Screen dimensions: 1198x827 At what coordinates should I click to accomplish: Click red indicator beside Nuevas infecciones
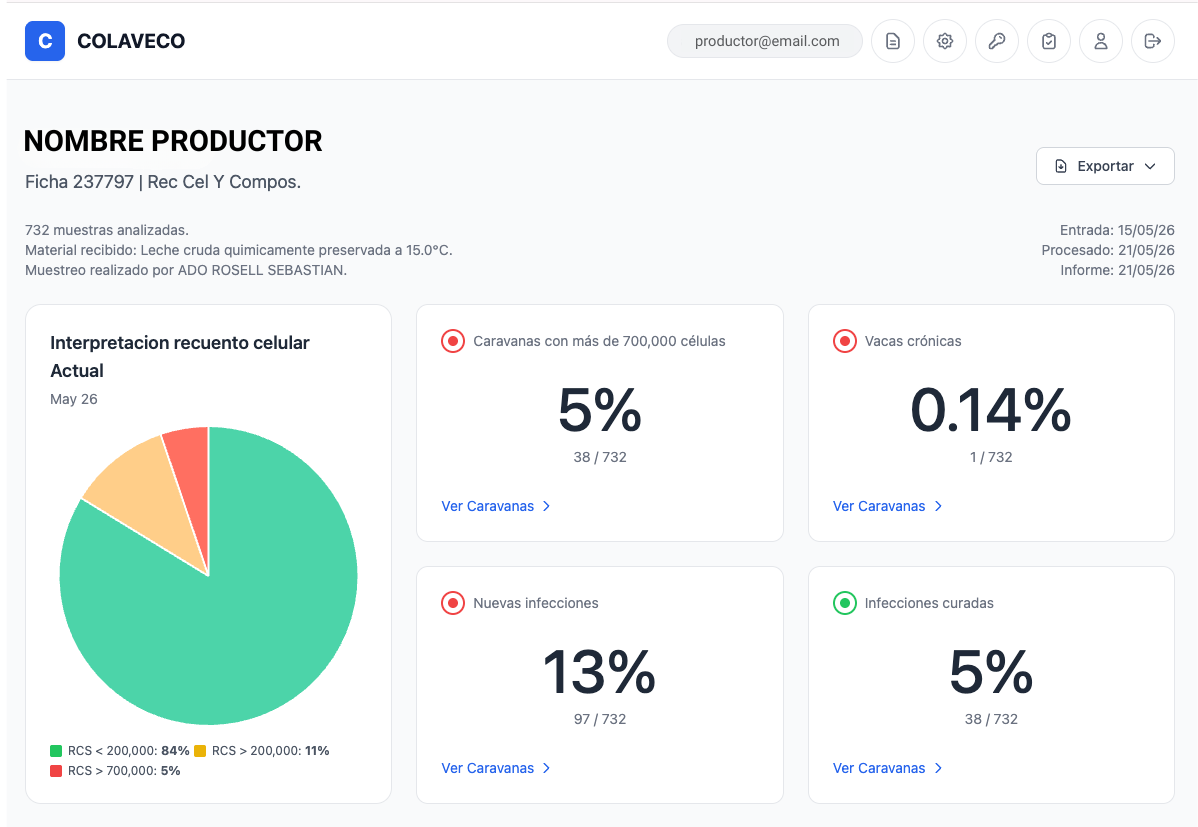pos(453,603)
